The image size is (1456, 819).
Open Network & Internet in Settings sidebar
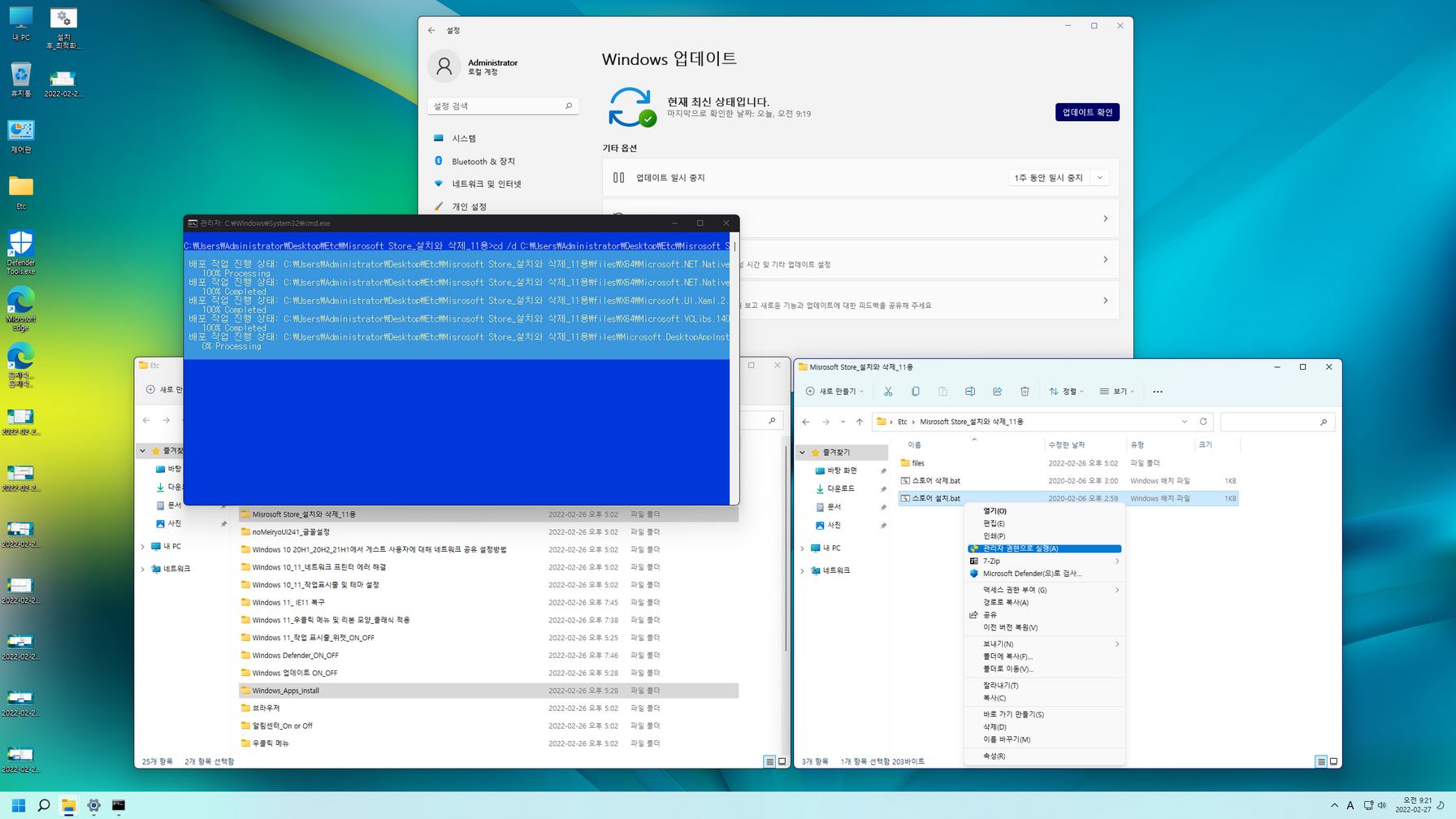[503, 184]
